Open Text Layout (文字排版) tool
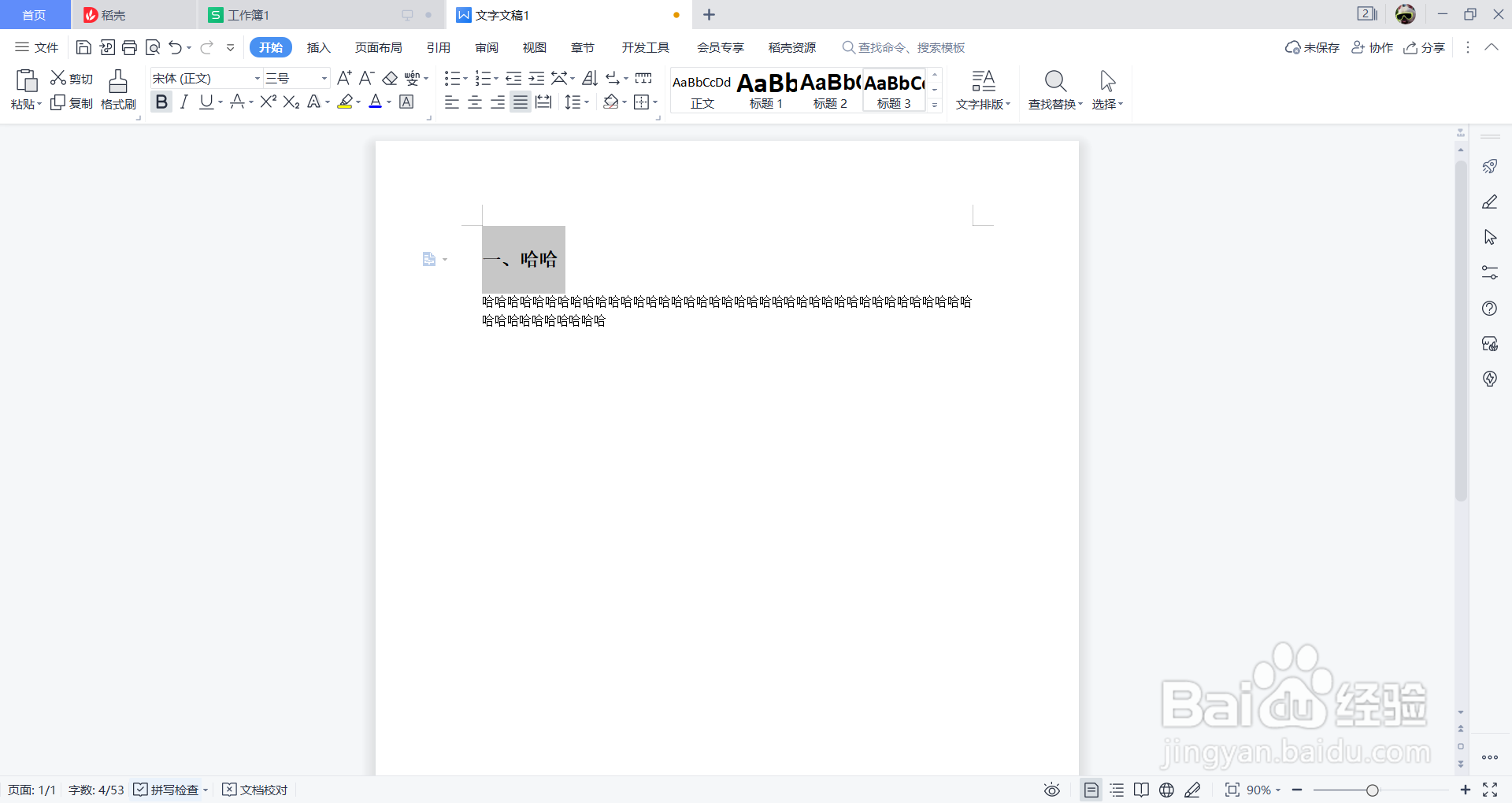 click(983, 89)
